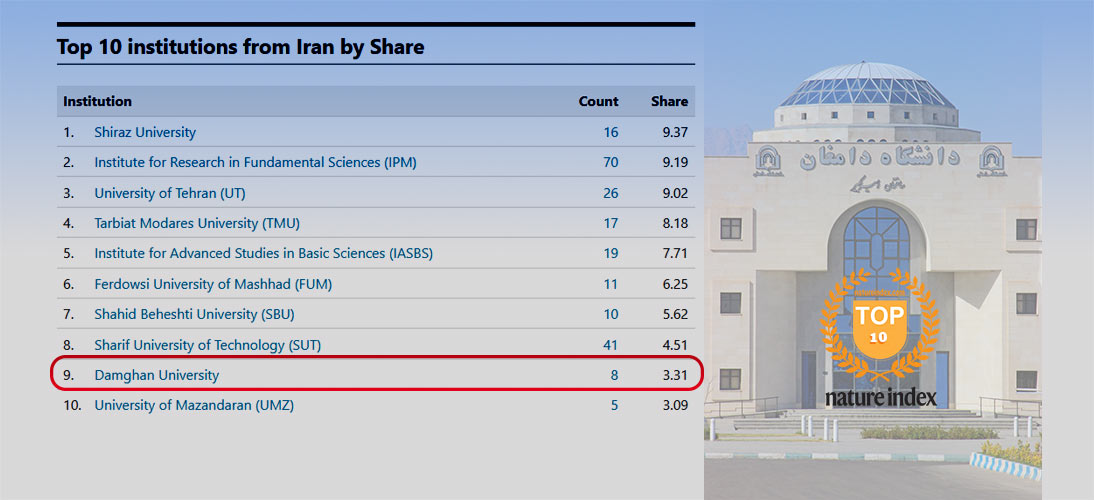Click the right university emblem on the building
Screen dimensions: 1094x500
[x=993, y=161]
